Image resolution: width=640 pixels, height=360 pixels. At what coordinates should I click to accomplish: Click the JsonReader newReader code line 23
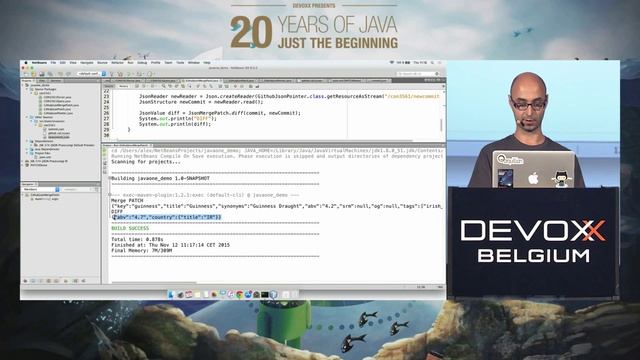click(x=289, y=96)
